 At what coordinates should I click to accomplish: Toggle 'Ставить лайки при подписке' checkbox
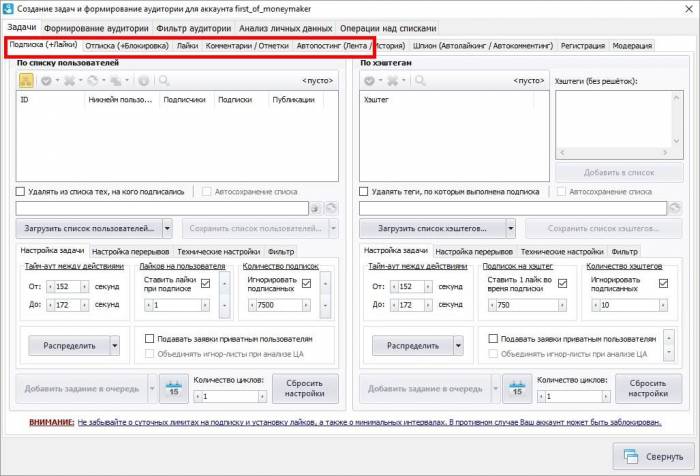click(205, 283)
